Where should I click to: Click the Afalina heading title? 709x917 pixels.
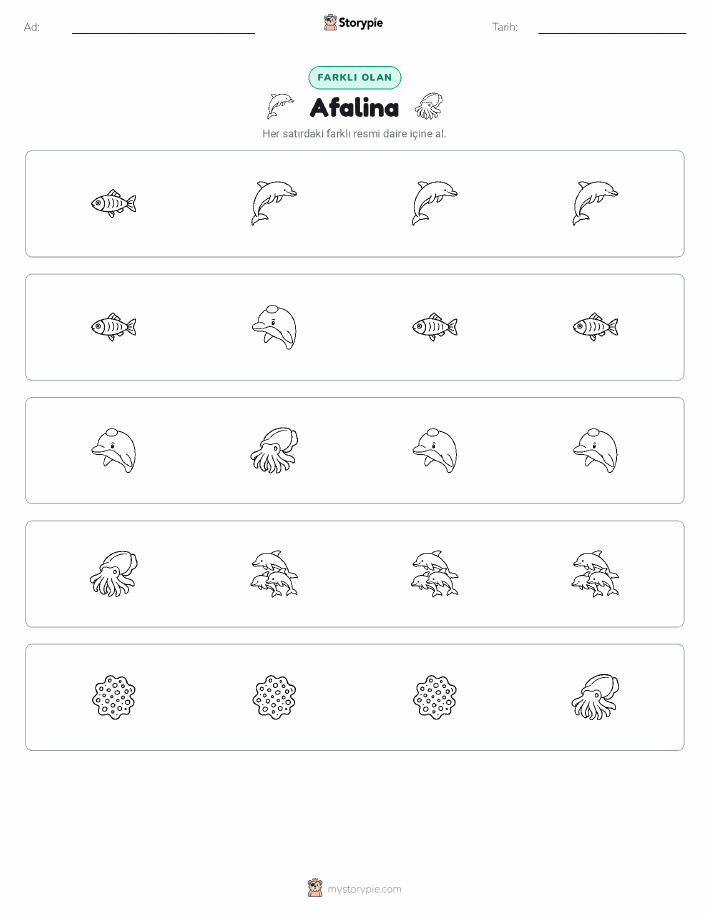click(354, 108)
